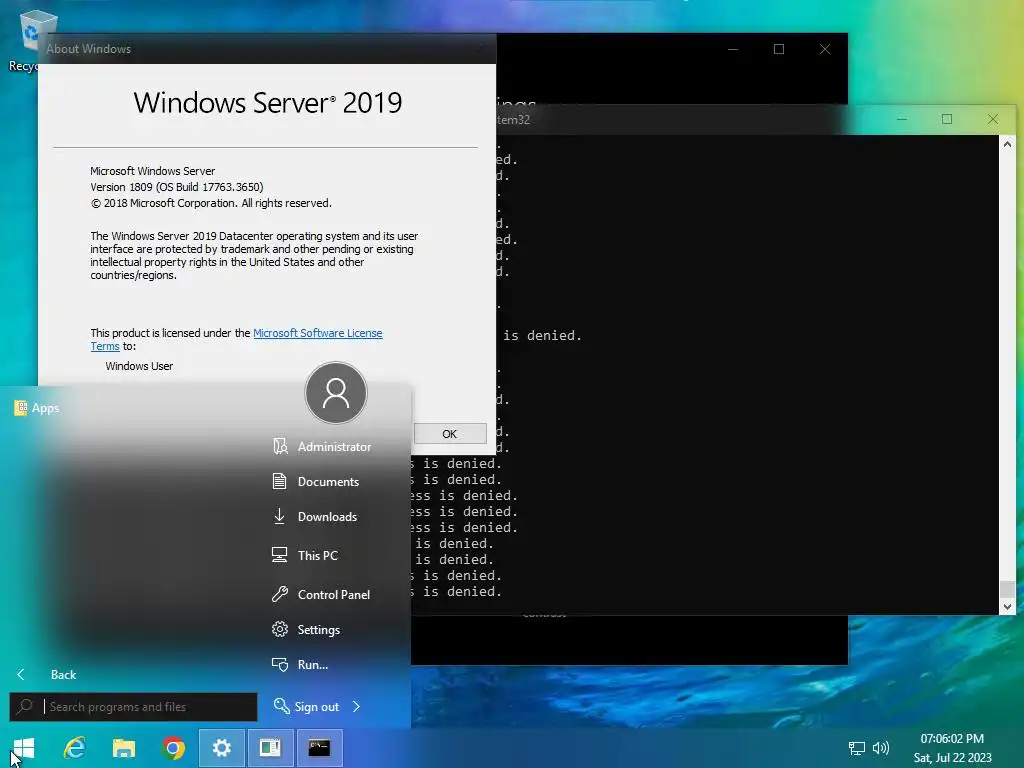1024x768 pixels.
Task: Click the 'Windows User' licensee text
Action: click(139, 366)
